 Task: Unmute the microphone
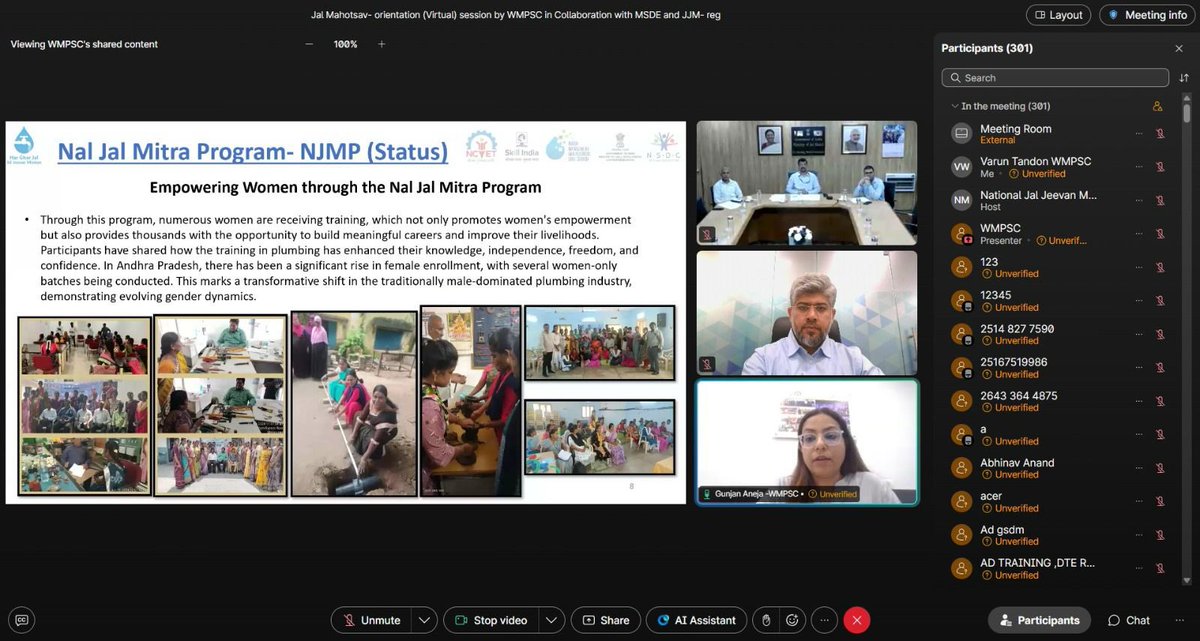pos(372,620)
